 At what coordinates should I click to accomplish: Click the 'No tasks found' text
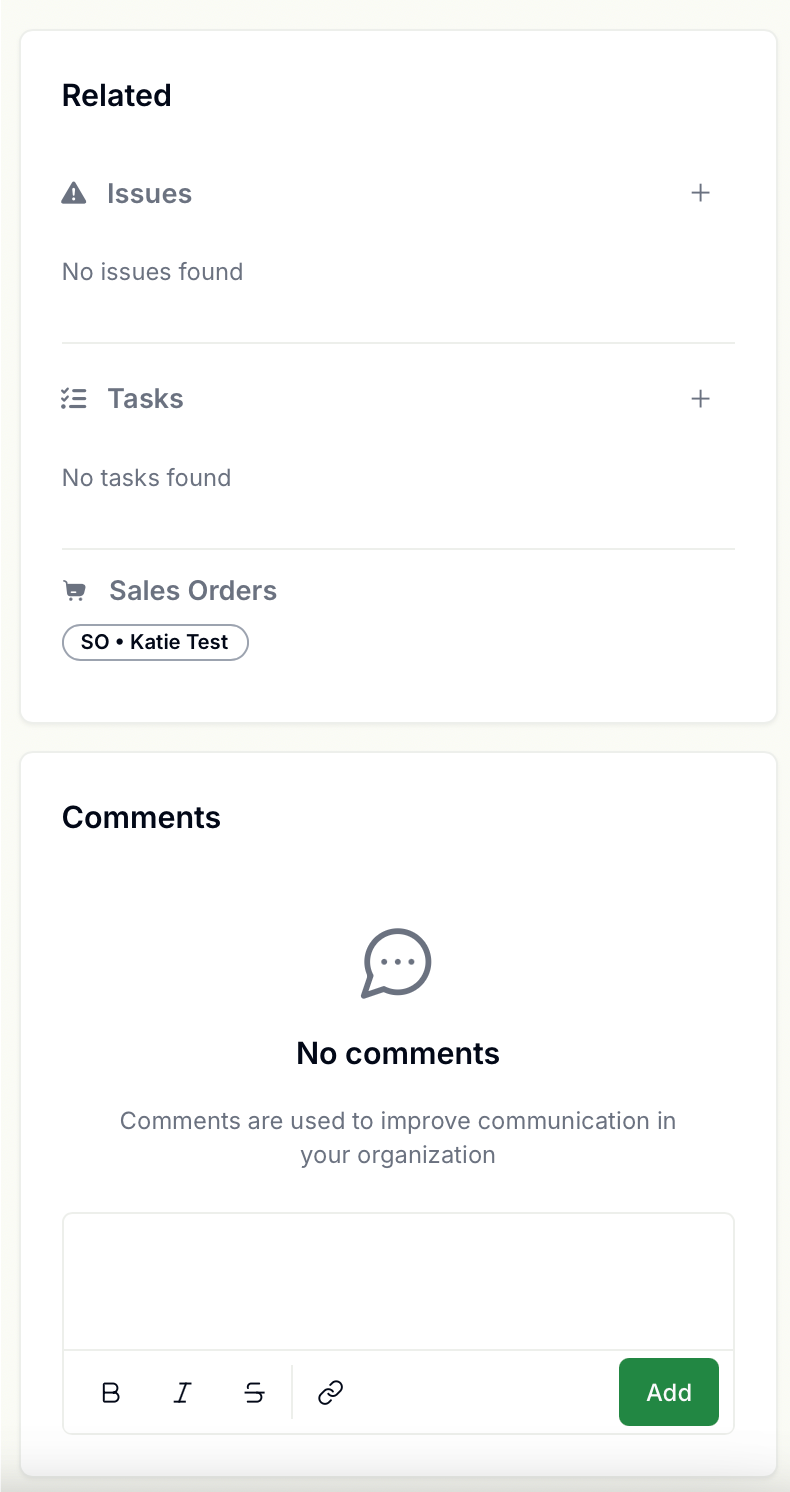pos(147,478)
